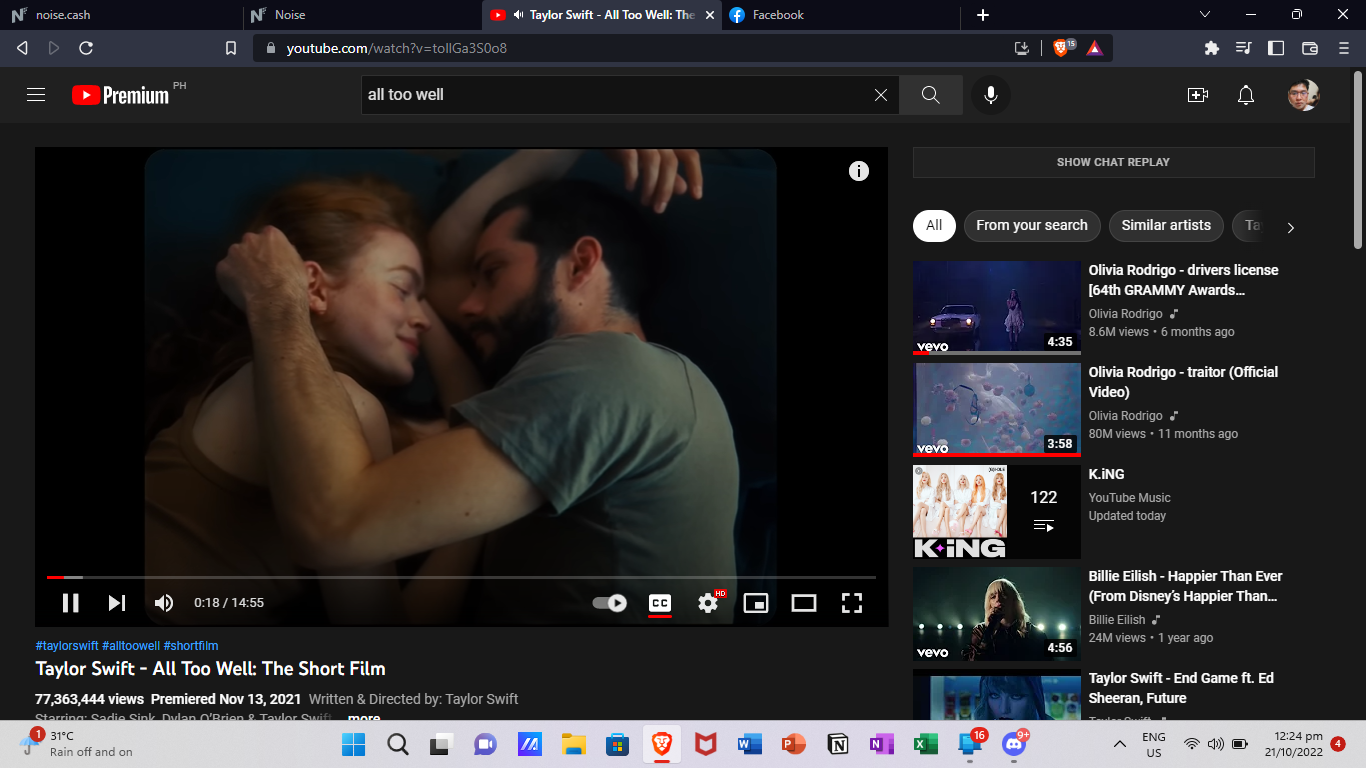Reload the current page

coord(86,48)
